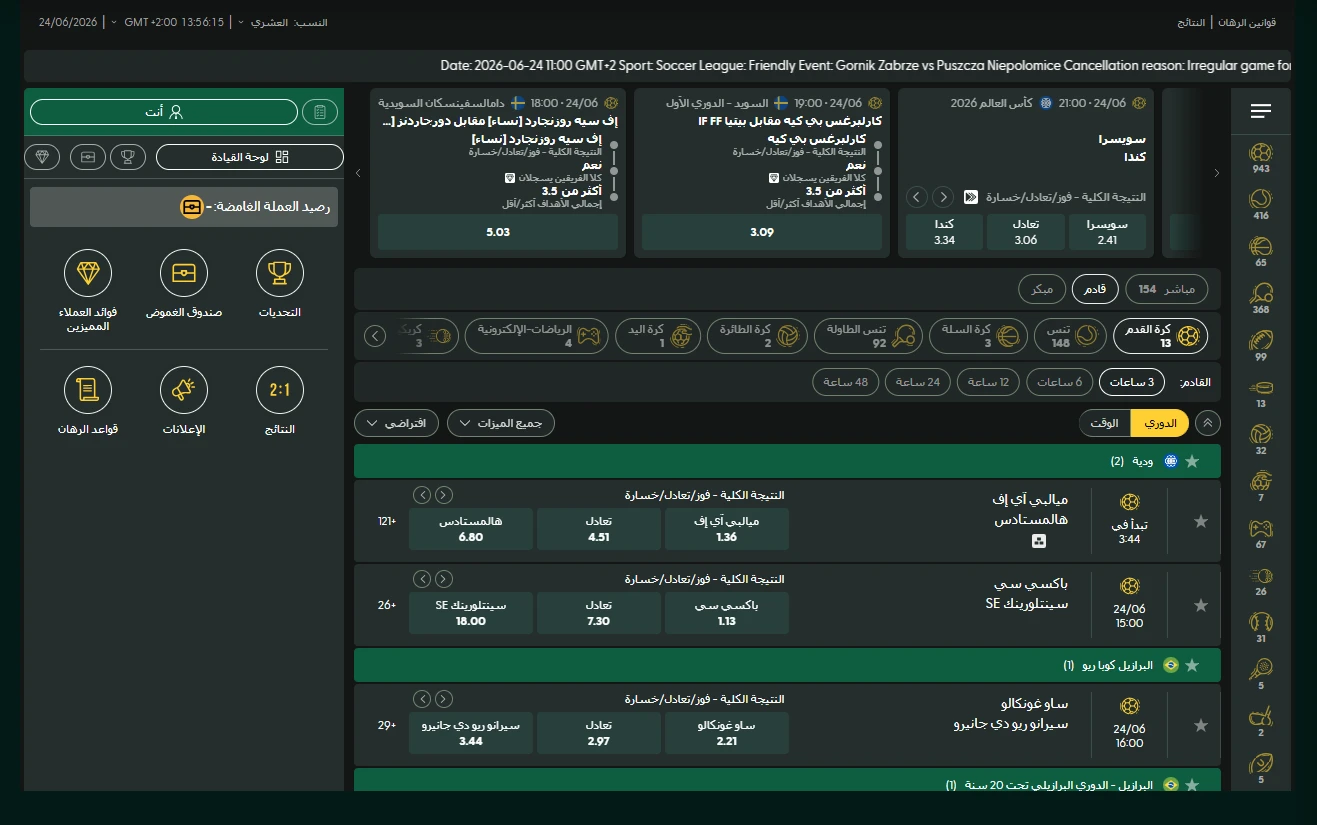Screen dimensions: 1317x825
Task: Click the أنت user account button
Action: tap(164, 112)
